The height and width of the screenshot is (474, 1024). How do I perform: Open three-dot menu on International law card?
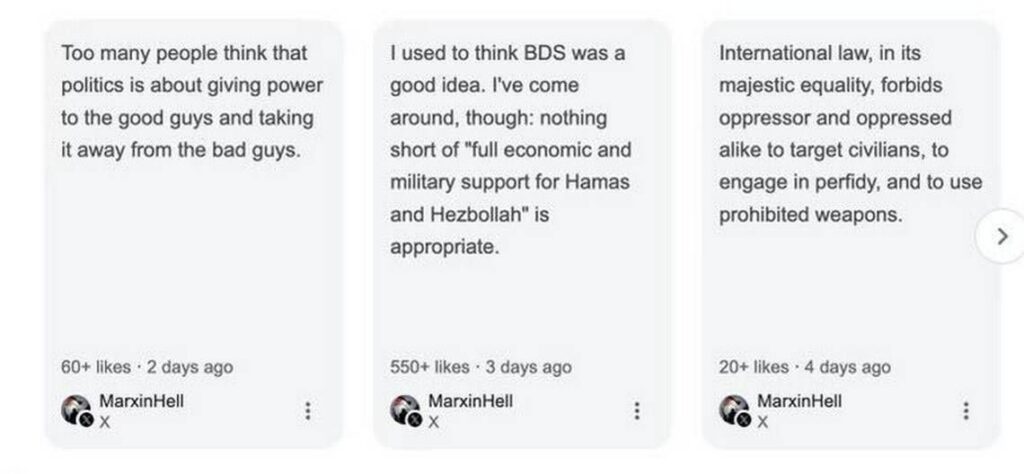coord(966,411)
